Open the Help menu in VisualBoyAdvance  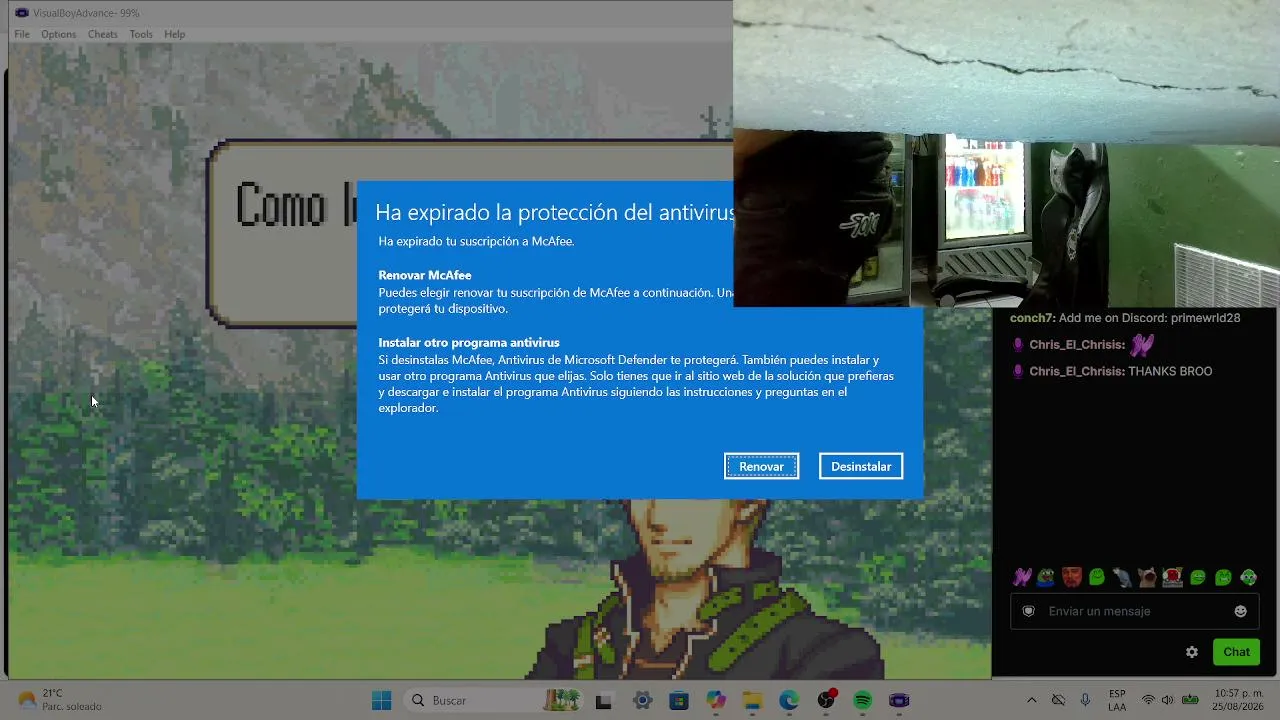[175, 34]
